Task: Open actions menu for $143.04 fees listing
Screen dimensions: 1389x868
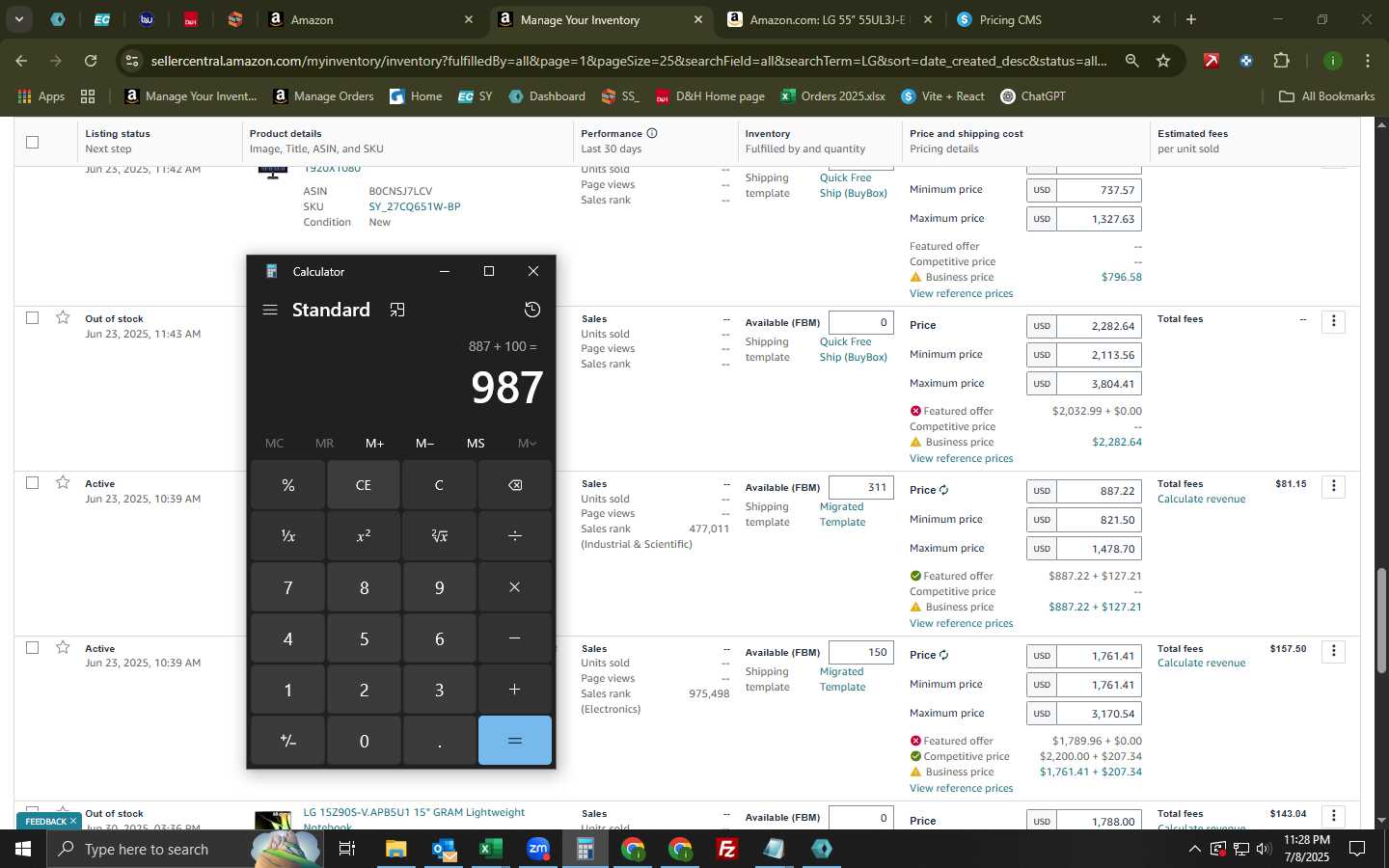Action: [1334, 816]
